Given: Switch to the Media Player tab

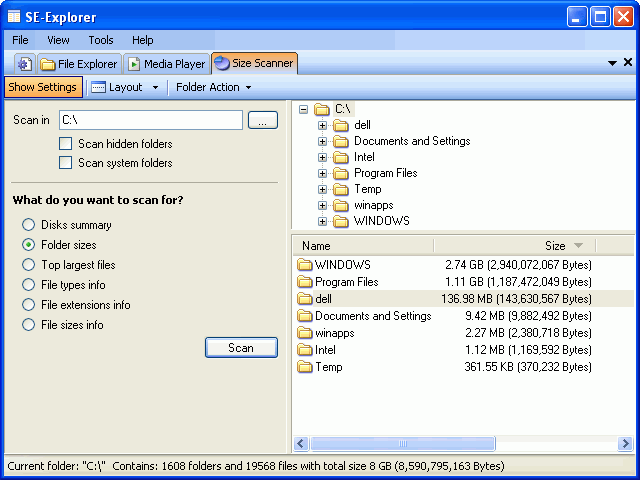Looking at the screenshot, I should [x=167, y=64].
